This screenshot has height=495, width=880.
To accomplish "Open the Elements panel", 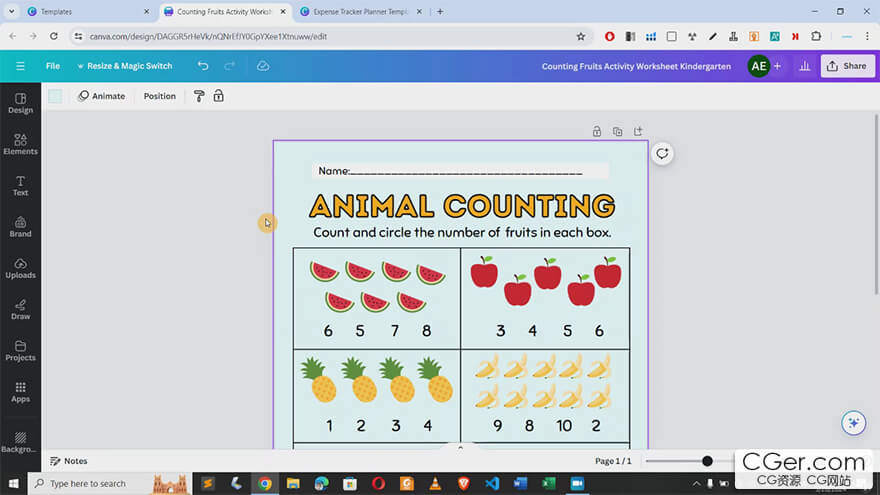I will (20, 144).
